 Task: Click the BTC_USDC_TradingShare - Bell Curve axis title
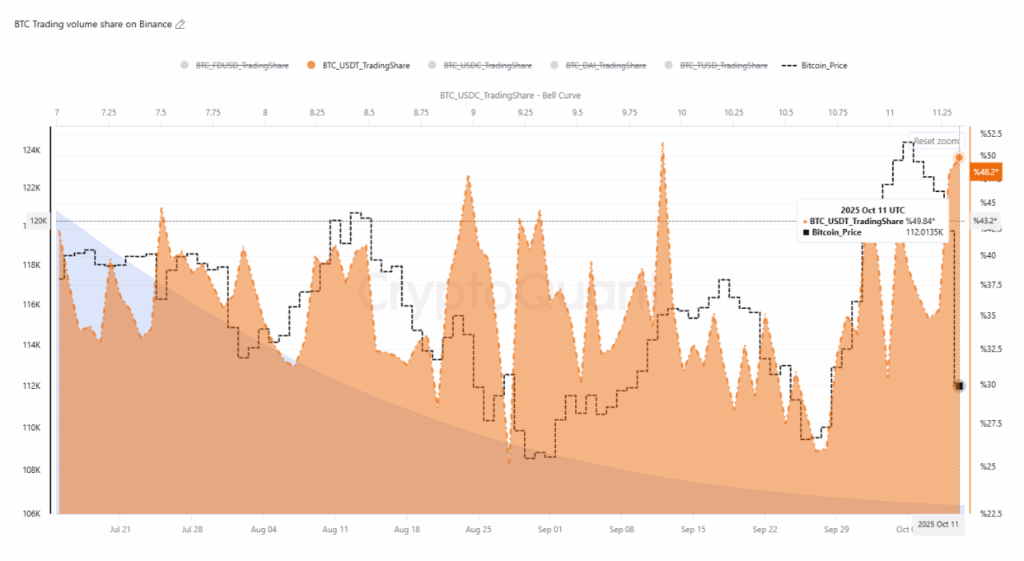click(x=510, y=95)
